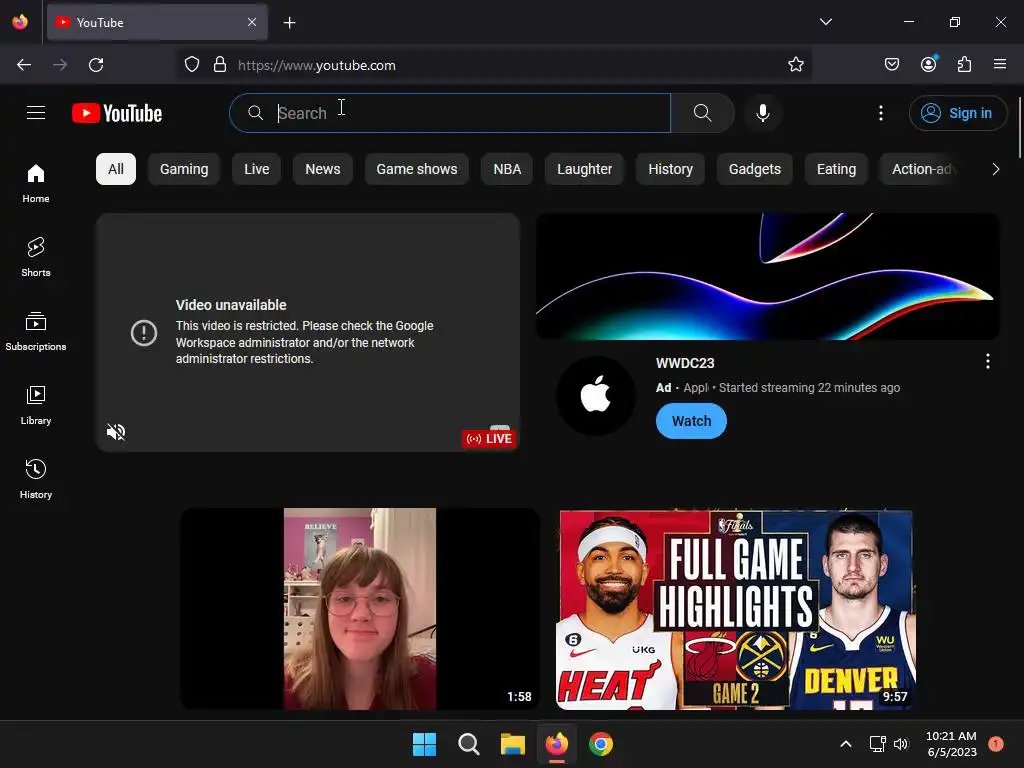The image size is (1024, 768).
Task: Reload the page with refresh icon
Action: point(96,65)
